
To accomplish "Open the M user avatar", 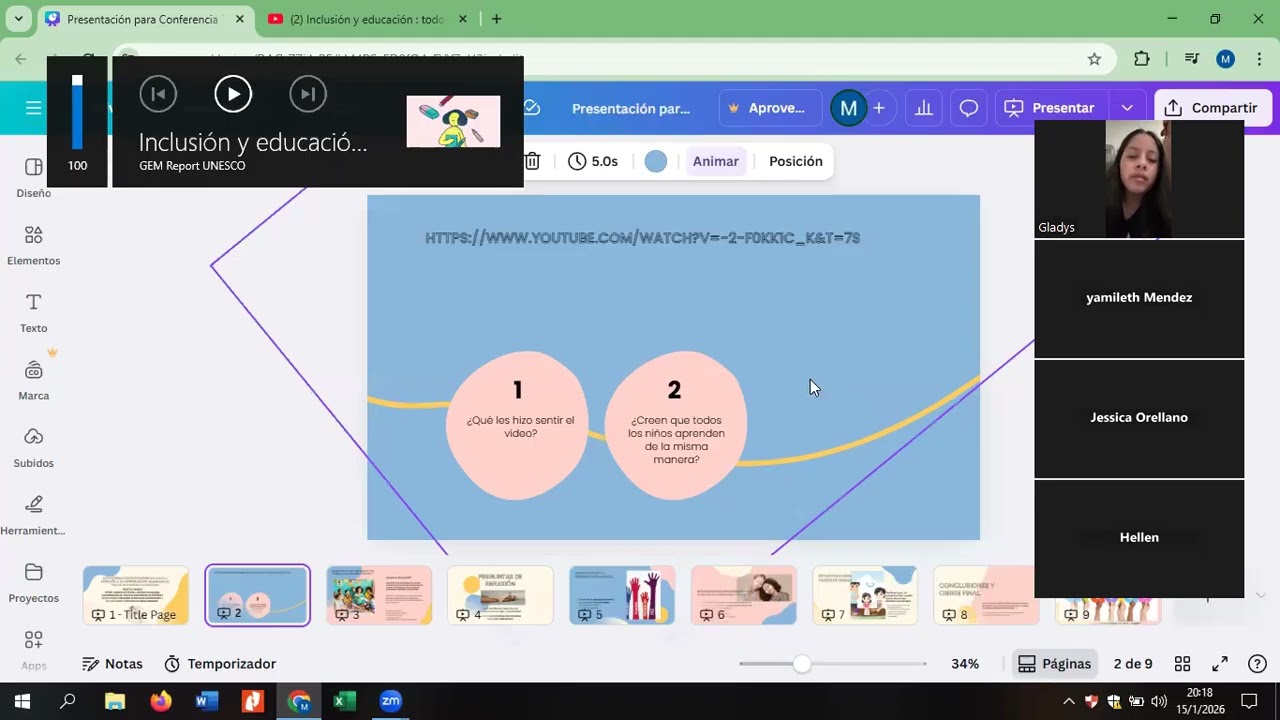I will (848, 108).
